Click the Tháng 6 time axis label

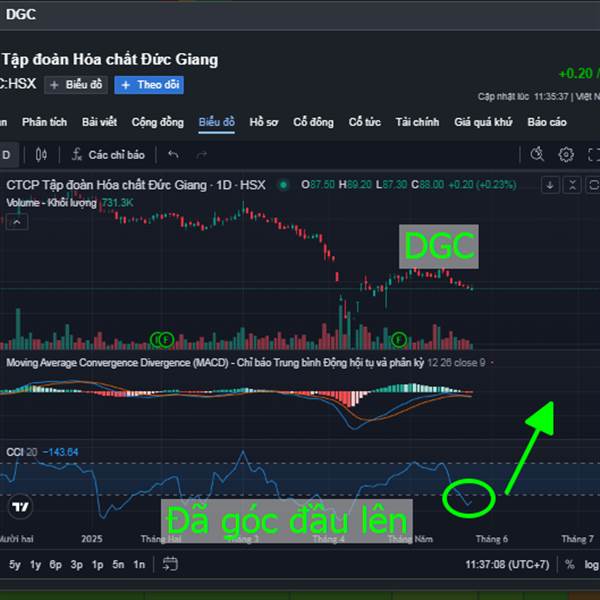coord(492,539)
